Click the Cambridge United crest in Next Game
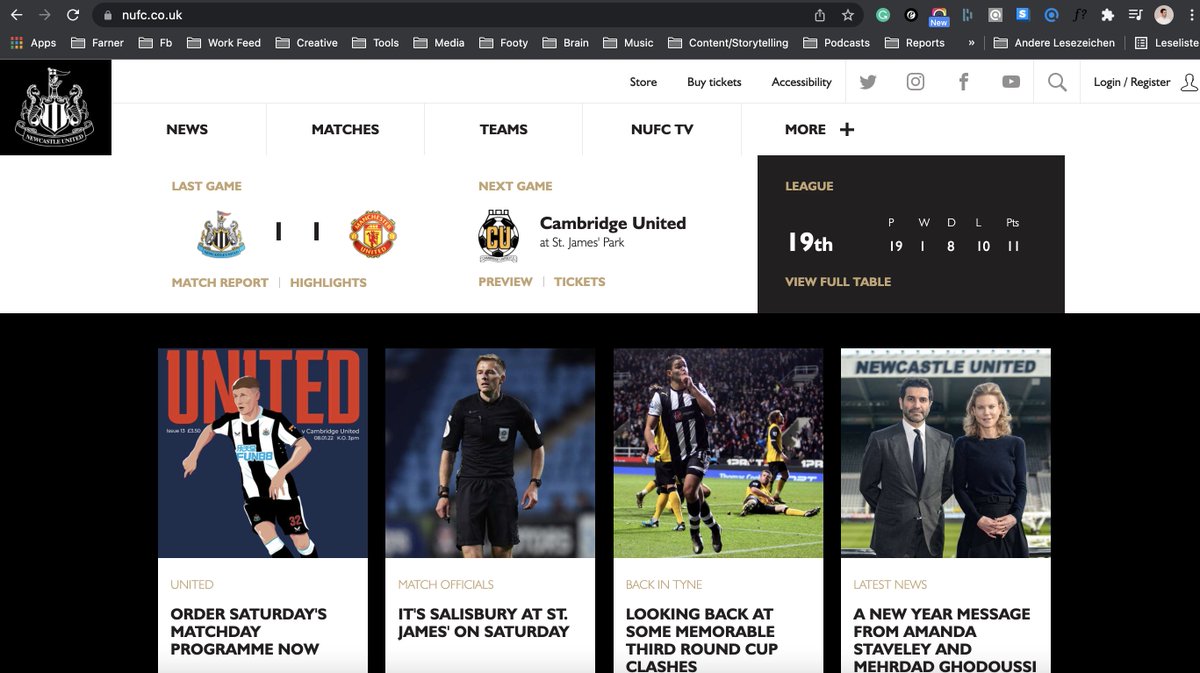Viewport: 1200px width, 673px height. click(499, 235)
